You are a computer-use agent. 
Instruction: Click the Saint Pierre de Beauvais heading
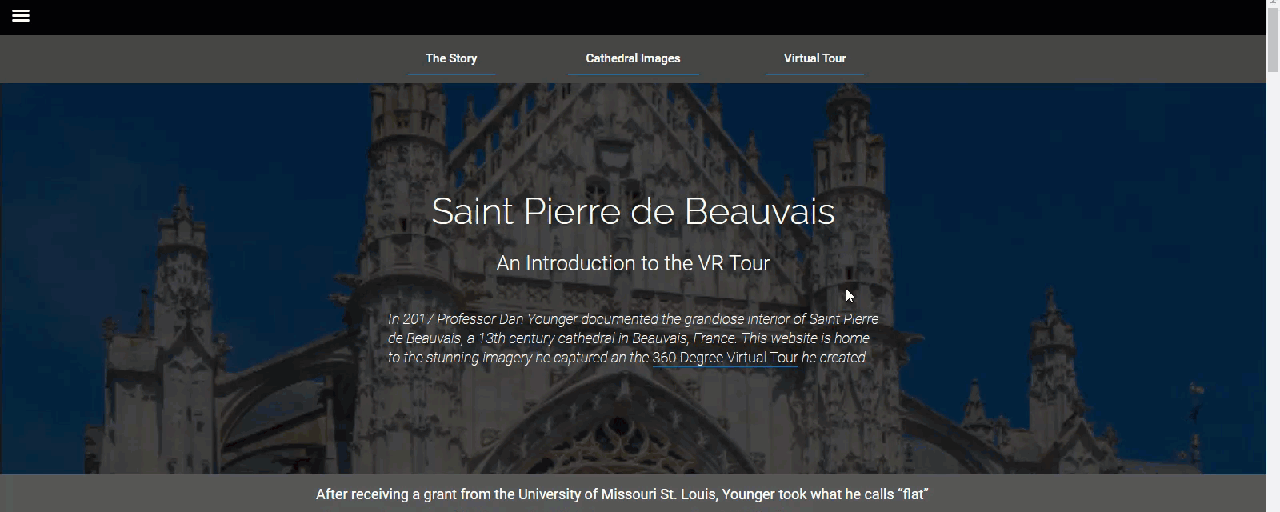(633, 211)
